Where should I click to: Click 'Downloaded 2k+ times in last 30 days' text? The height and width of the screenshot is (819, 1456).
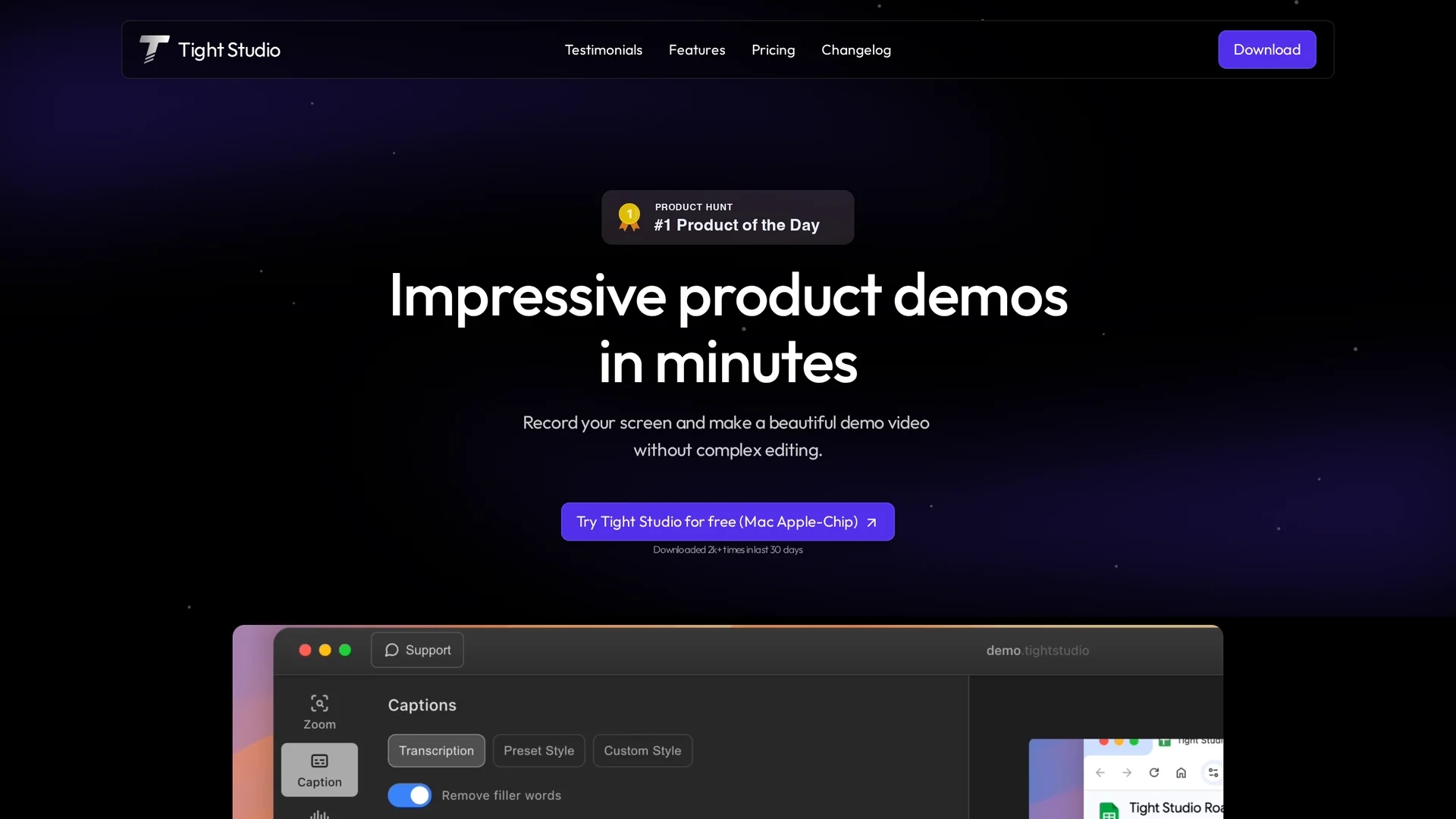728,550
